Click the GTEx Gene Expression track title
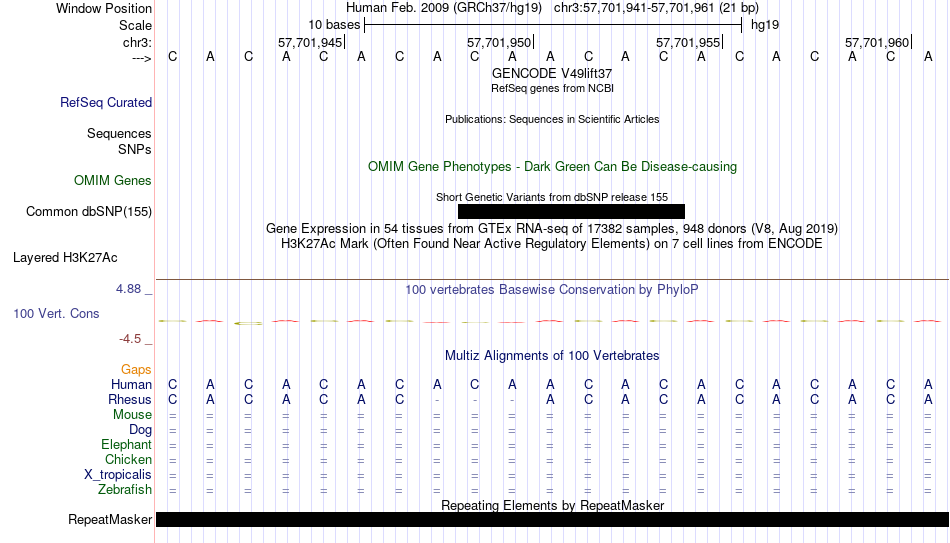 coord(552,228)
